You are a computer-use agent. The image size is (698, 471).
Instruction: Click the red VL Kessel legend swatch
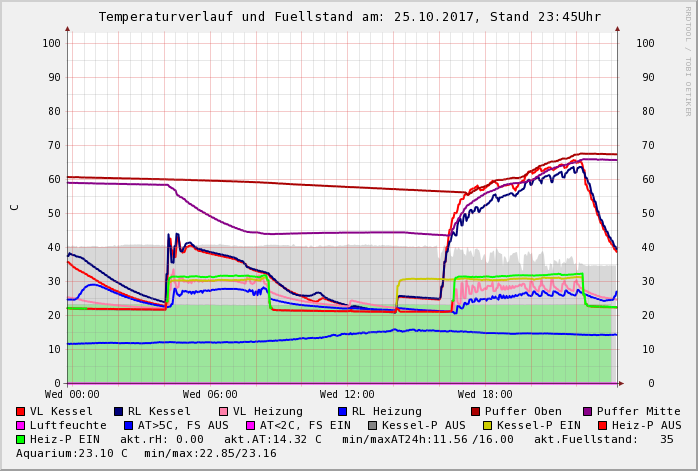coord(21,411)
